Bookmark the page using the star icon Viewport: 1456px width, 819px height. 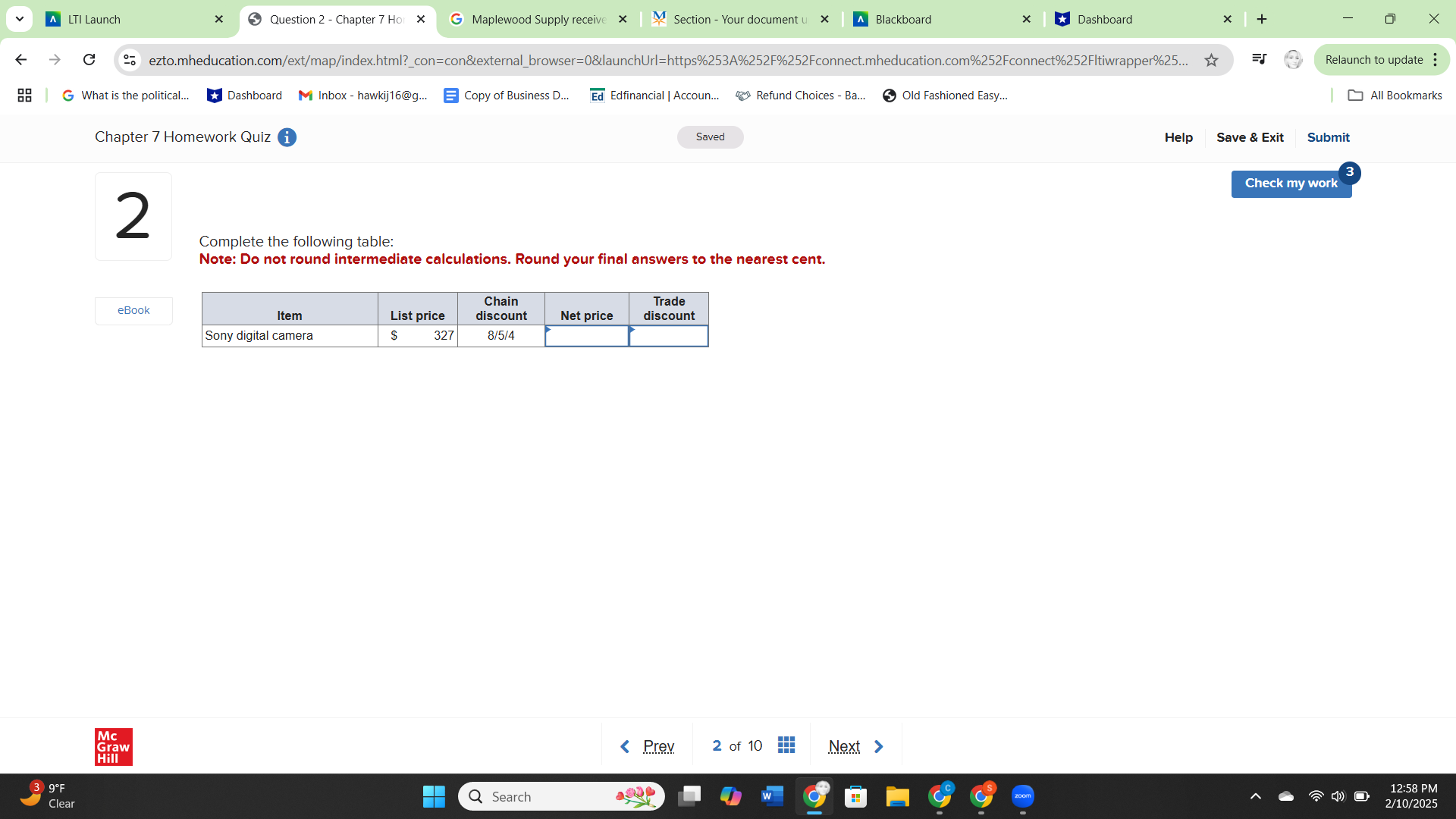[x=1210, y=60]
